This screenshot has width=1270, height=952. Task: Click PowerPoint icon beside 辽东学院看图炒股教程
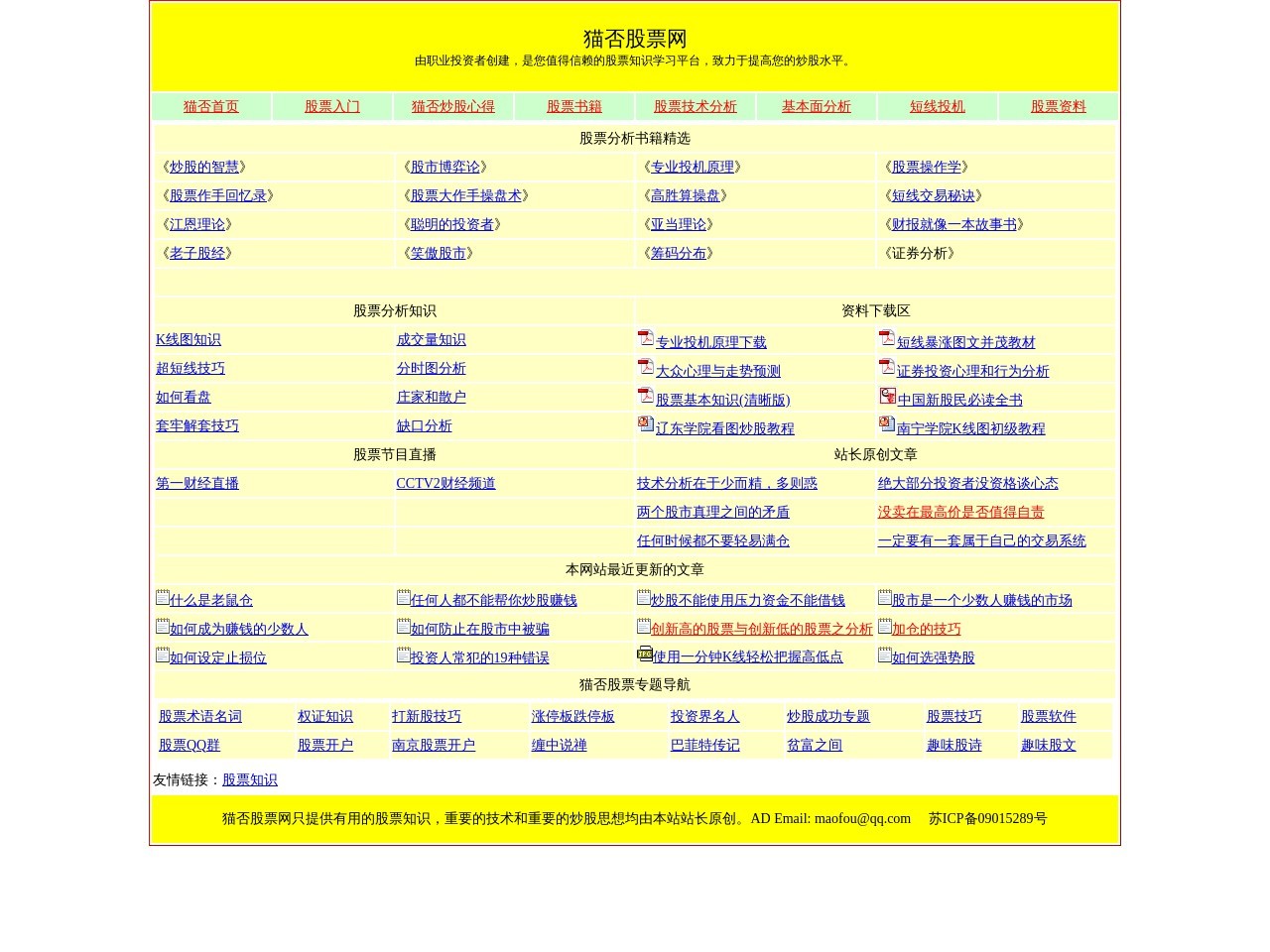click(645, 424)
